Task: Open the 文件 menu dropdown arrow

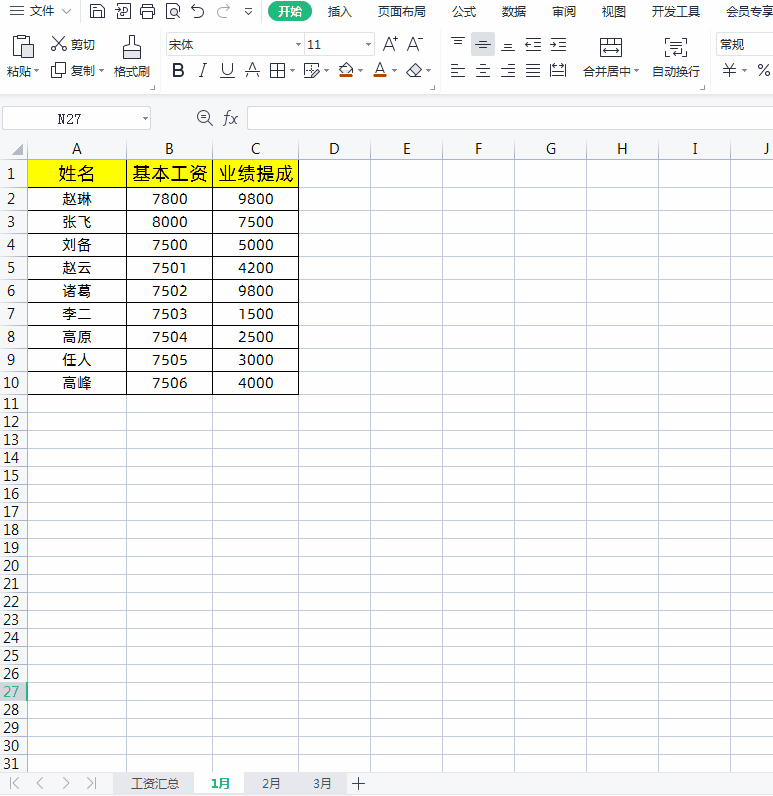Action: coord(66,11)
